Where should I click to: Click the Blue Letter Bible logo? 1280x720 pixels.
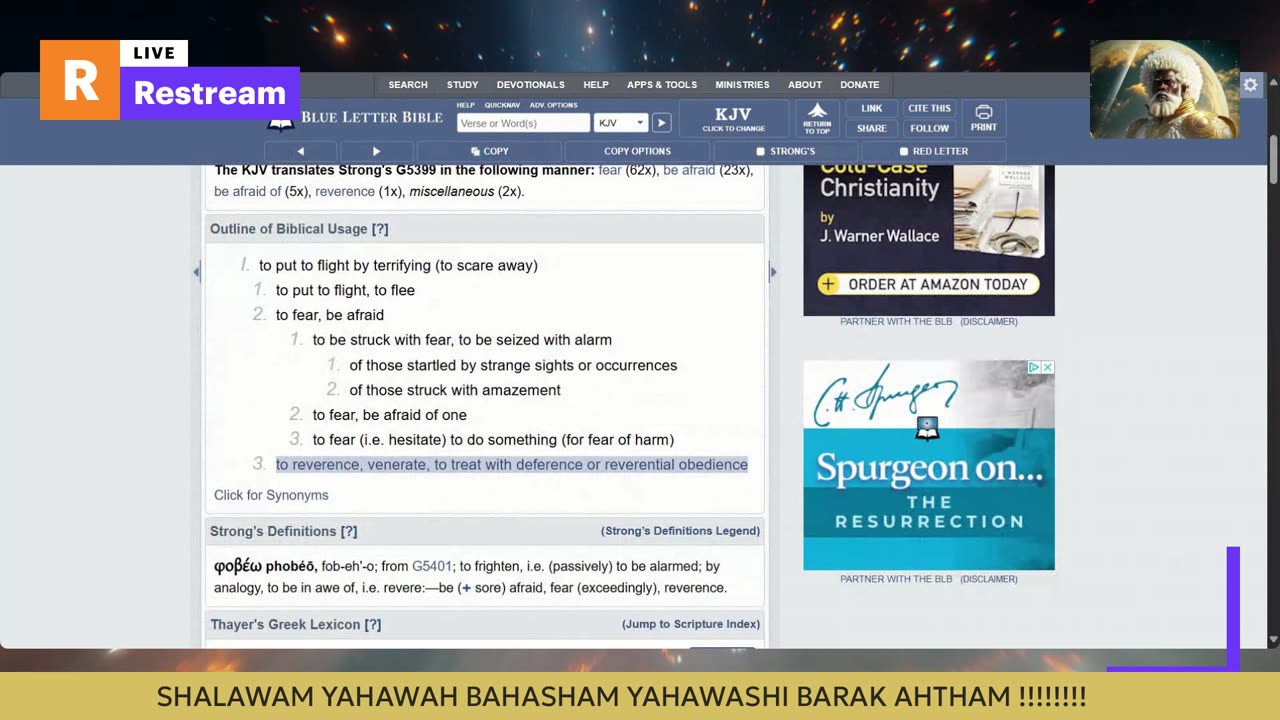pos(355,118)
